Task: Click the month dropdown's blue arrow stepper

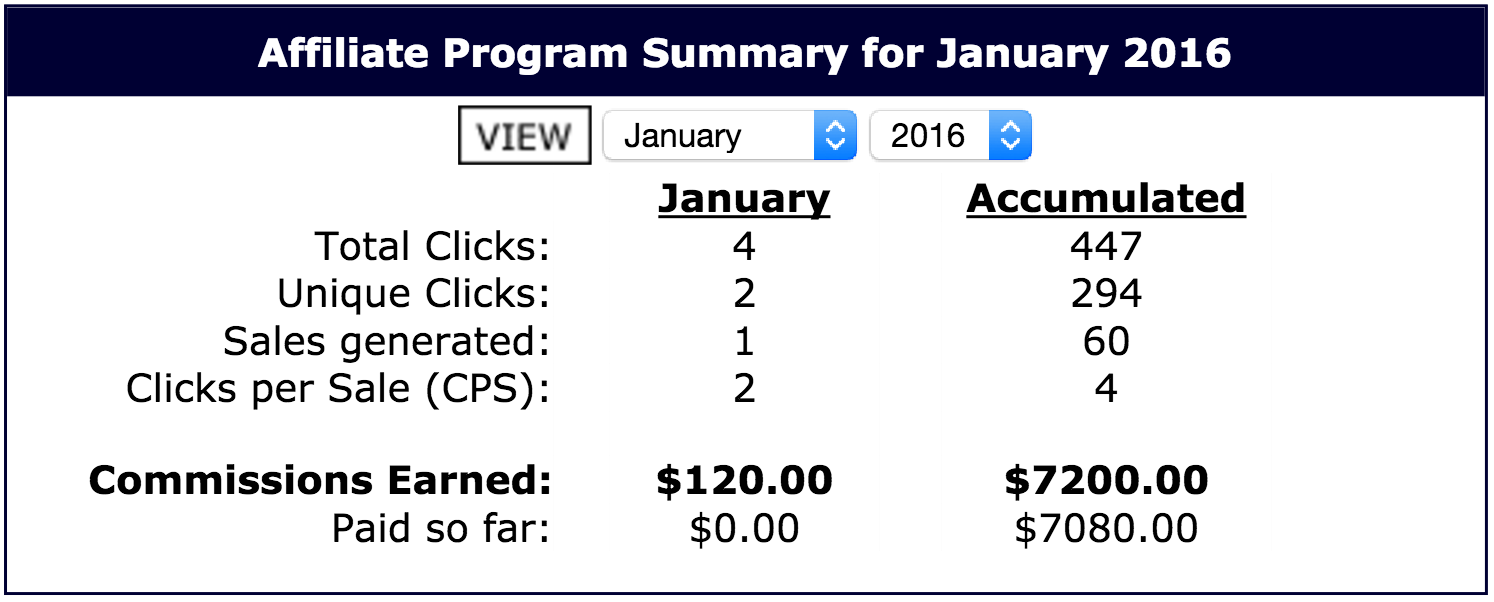Action: pos(835,135)
